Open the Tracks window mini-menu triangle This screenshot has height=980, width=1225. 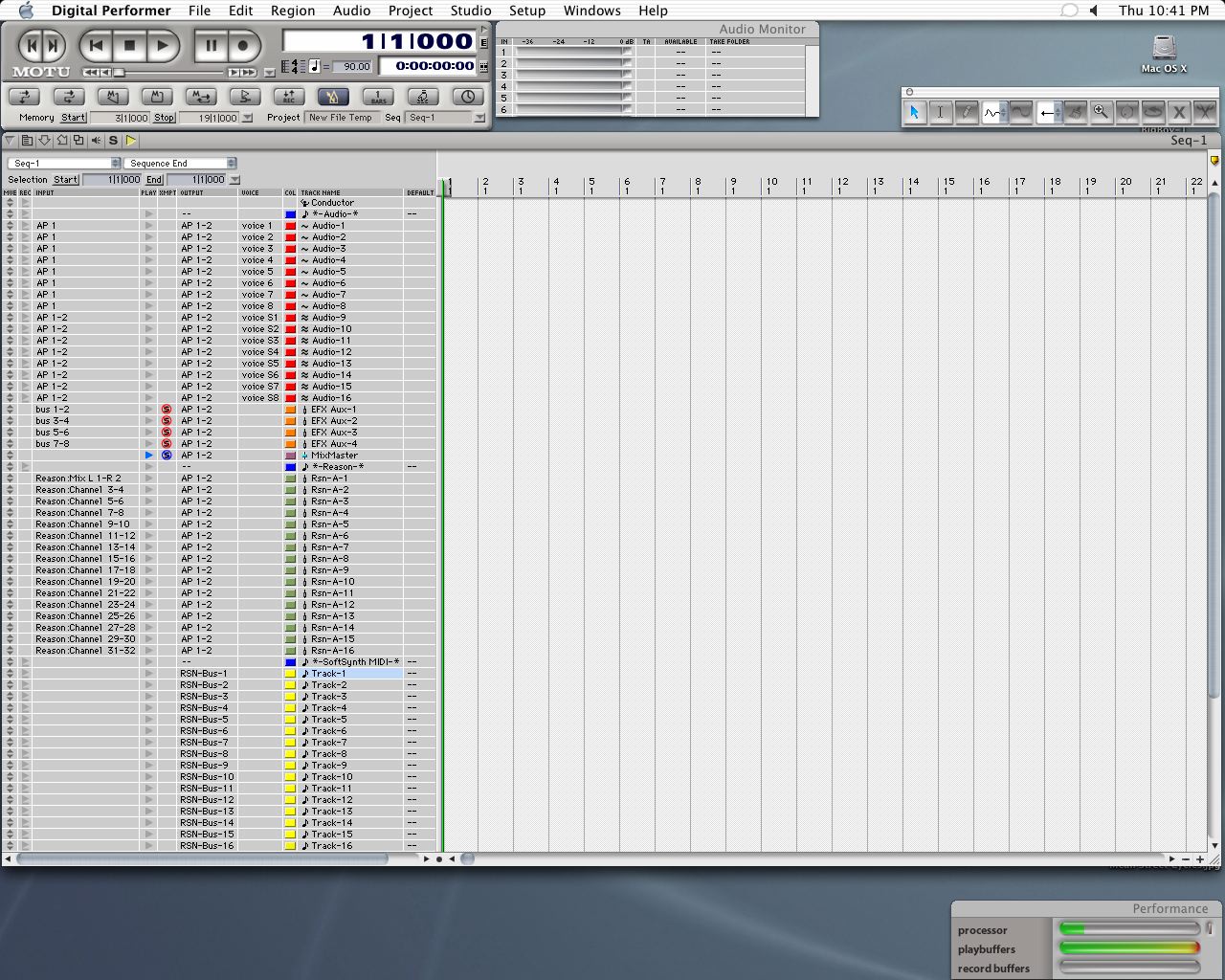click(x=10, y=141)
